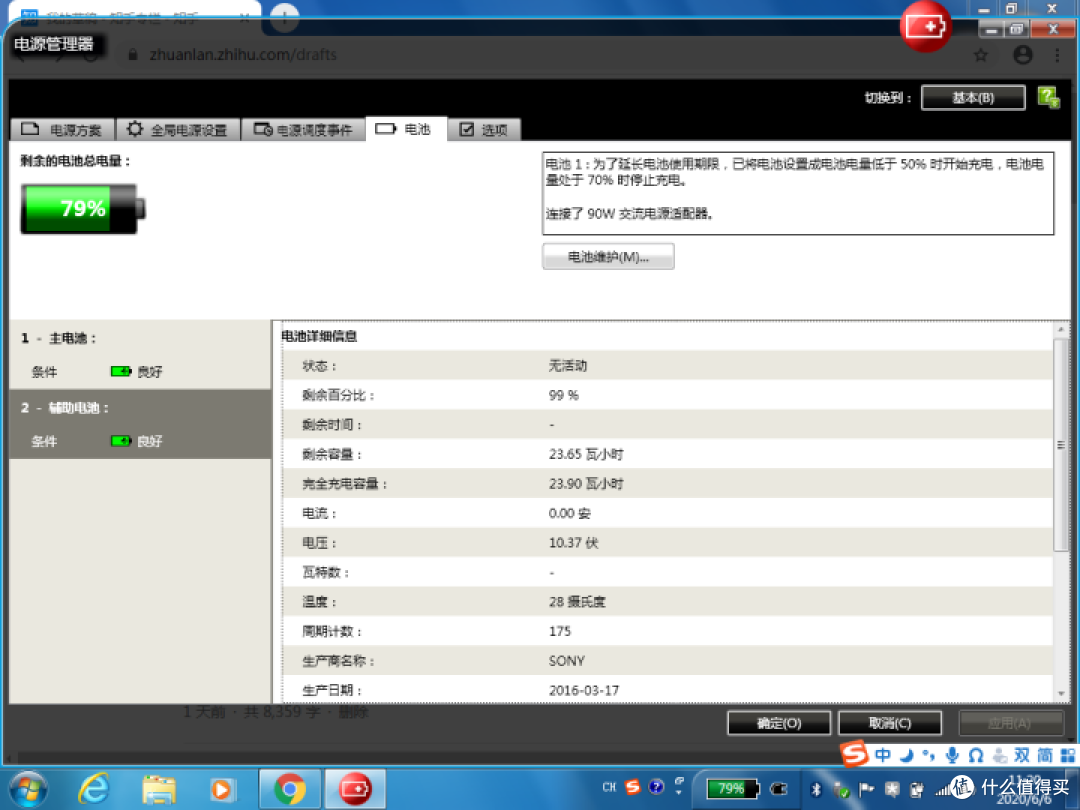This screenshot has width=1080, height=810.
Task: Click the taskbar power plug icon
Action: [779, 789]
